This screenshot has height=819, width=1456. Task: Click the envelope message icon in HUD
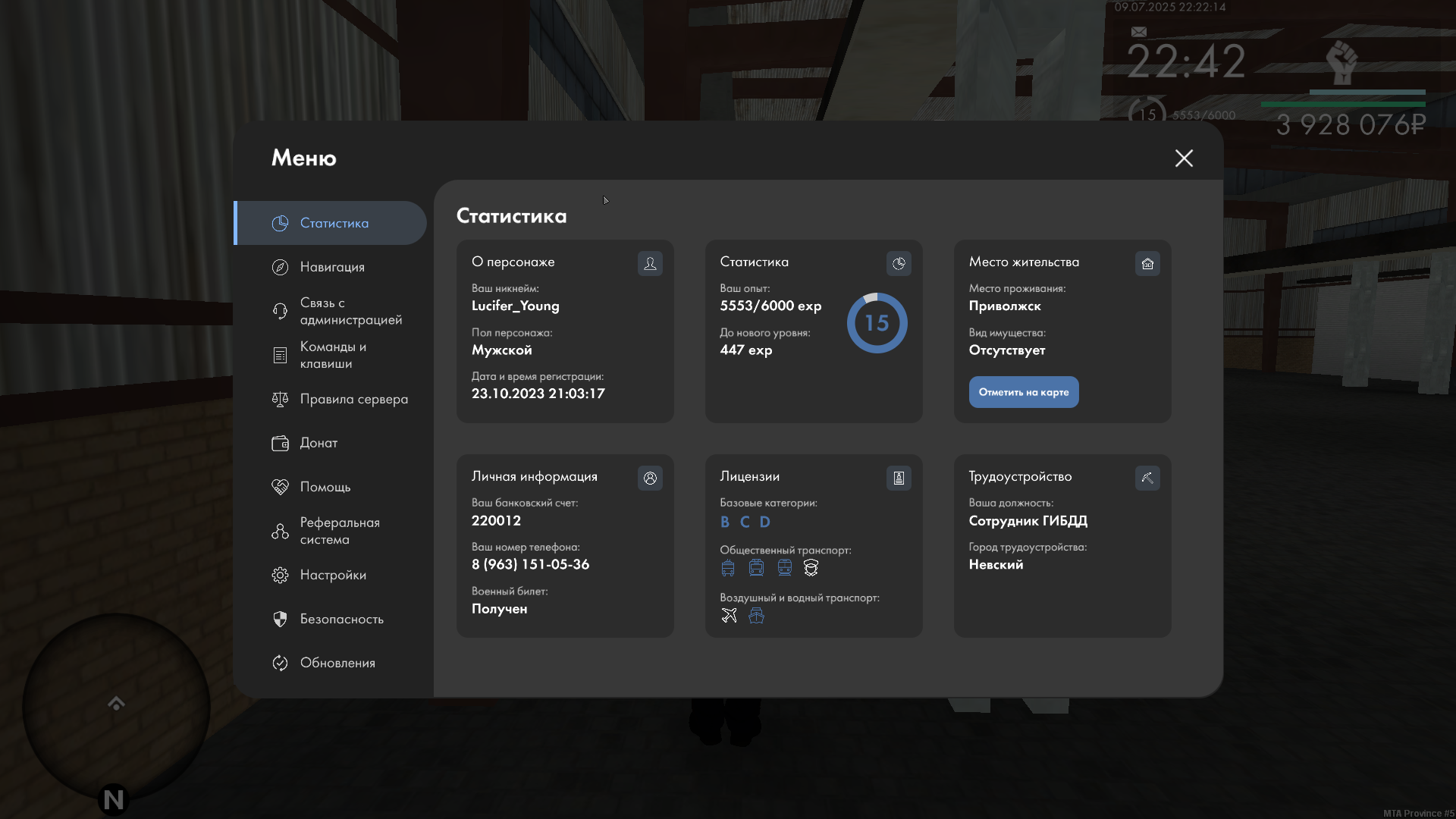[x=1138, y=32]
